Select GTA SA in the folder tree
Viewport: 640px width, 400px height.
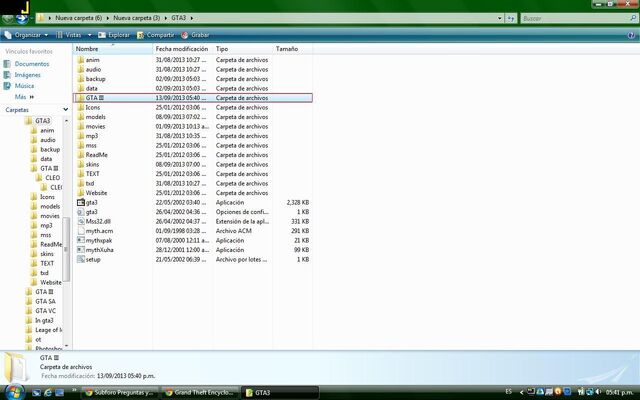45,301
